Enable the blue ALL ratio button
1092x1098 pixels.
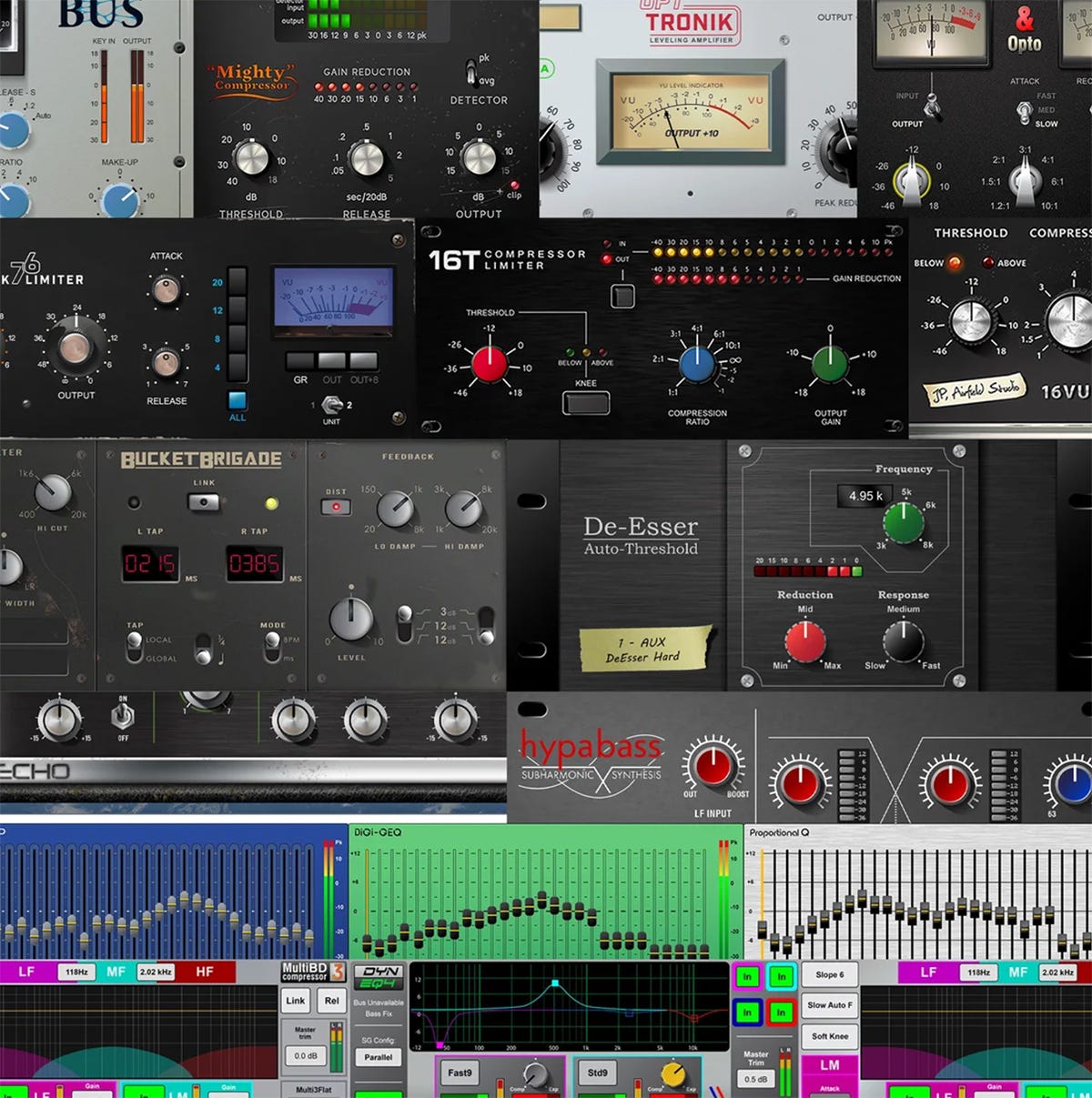tap(237, 400)
